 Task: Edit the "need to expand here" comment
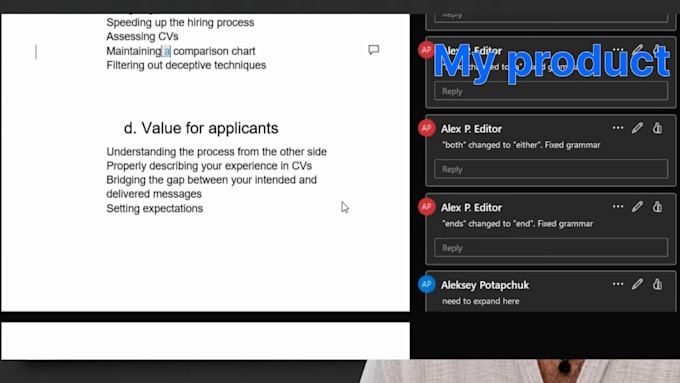pos(637,284)
